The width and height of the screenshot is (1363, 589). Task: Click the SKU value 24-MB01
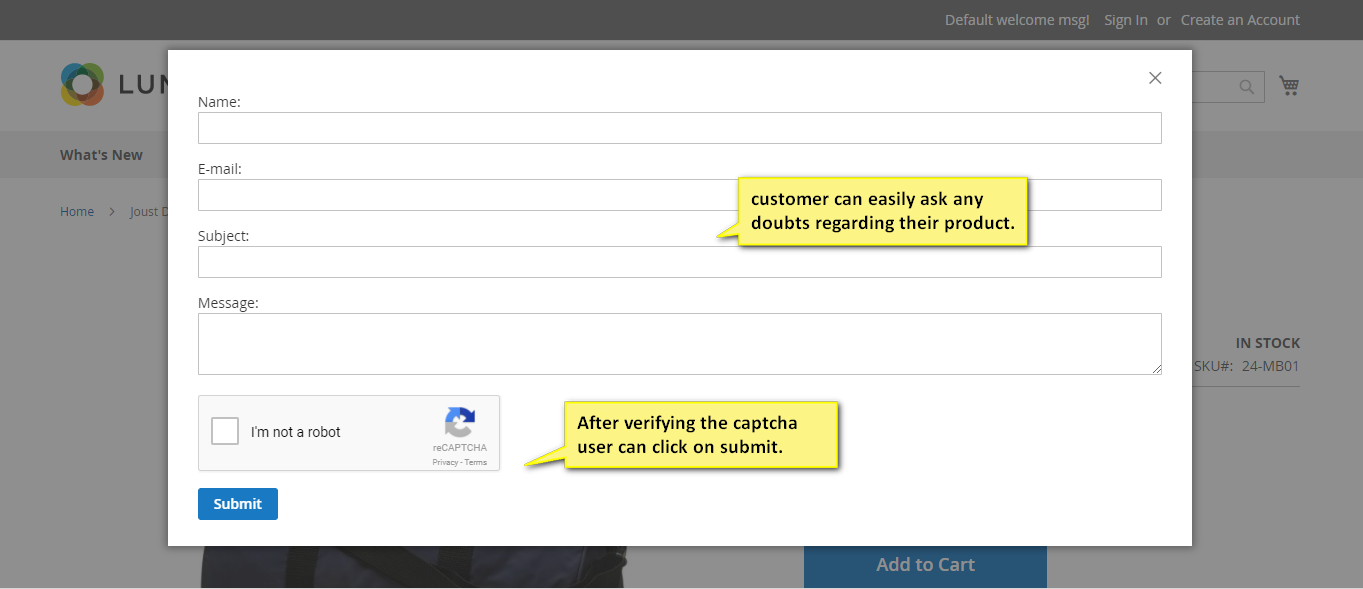pos(1271,366)
